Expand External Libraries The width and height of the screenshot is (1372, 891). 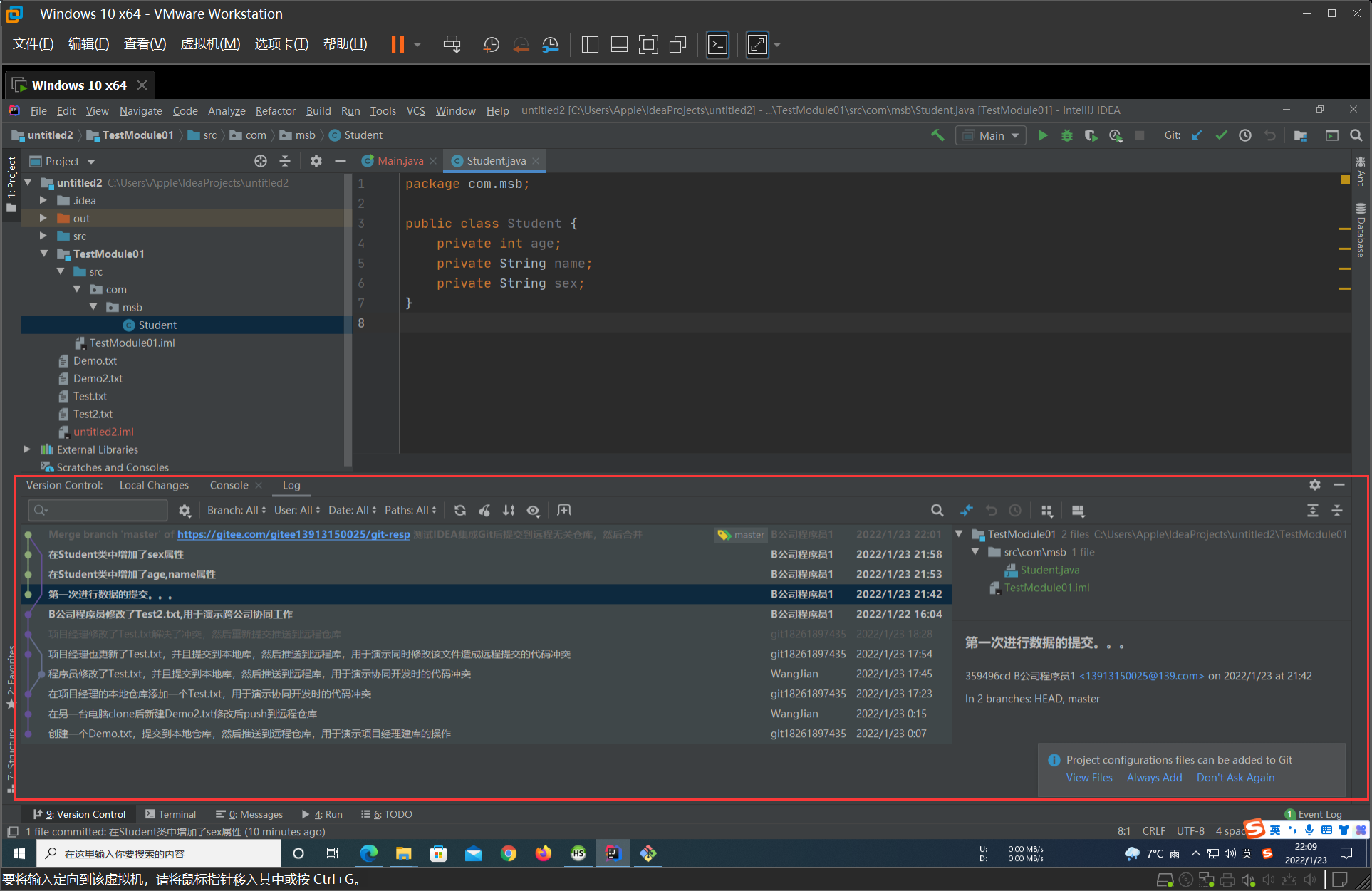[x=26, y=449]
